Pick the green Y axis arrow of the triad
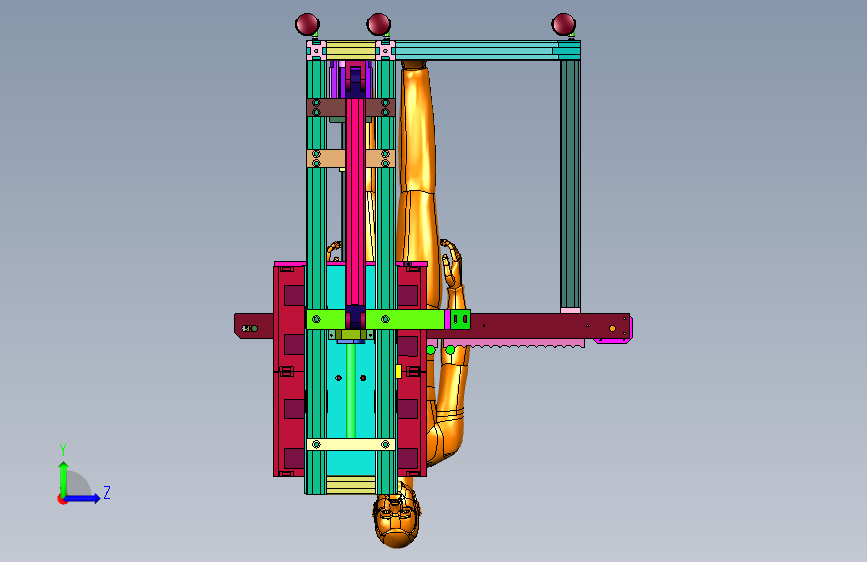Image resolution: width=867 pixels, height=562 pixels. coord(64,478)
